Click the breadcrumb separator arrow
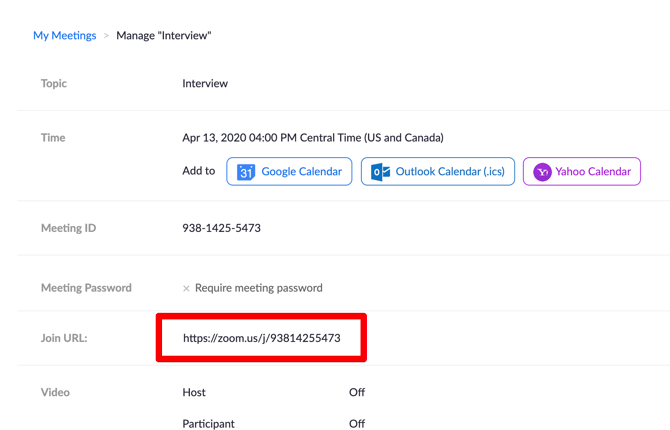This screenshot has width=670, height=430. point(106,36)
